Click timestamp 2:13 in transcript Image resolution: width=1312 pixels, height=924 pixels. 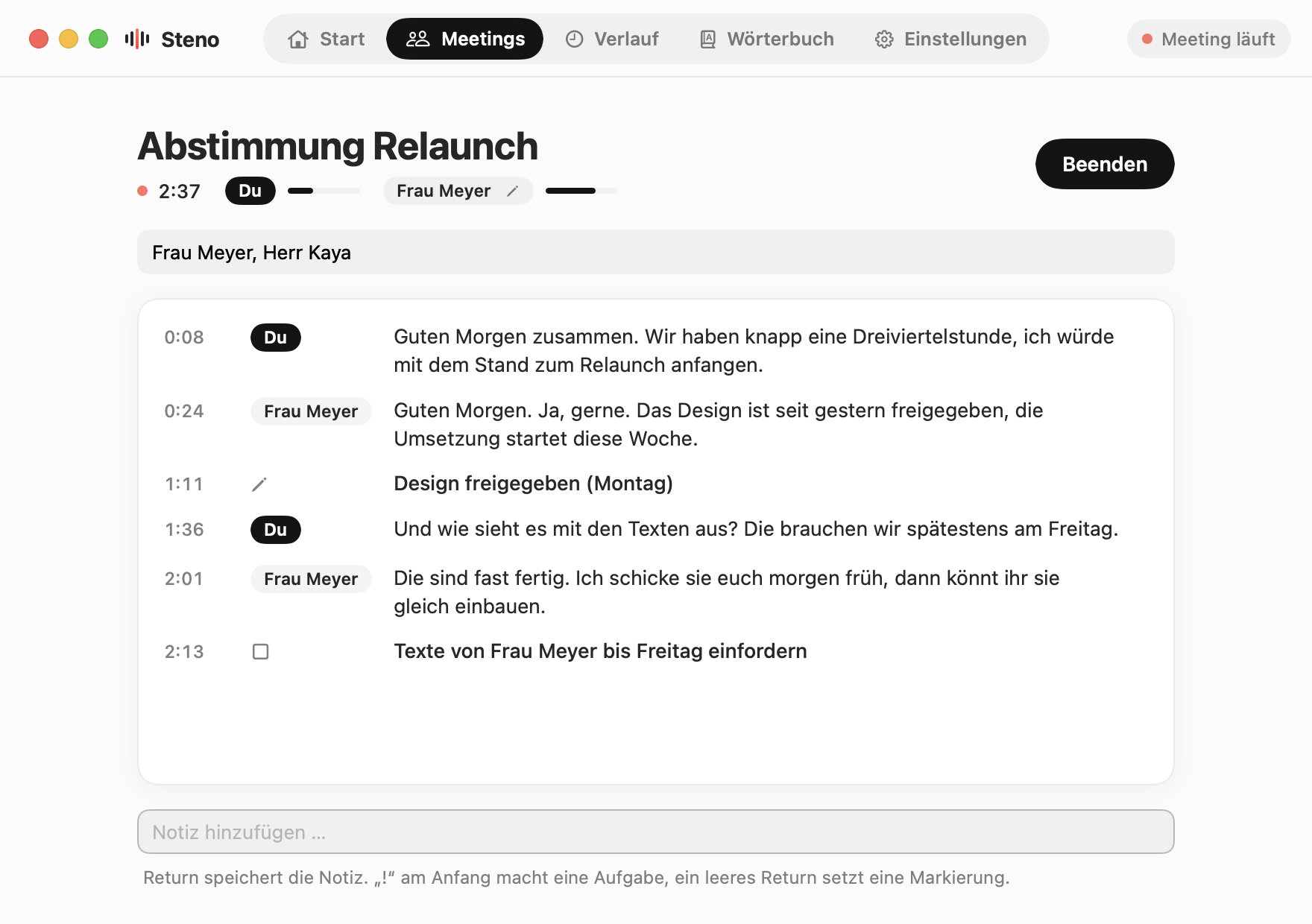[x=184, y=652]
